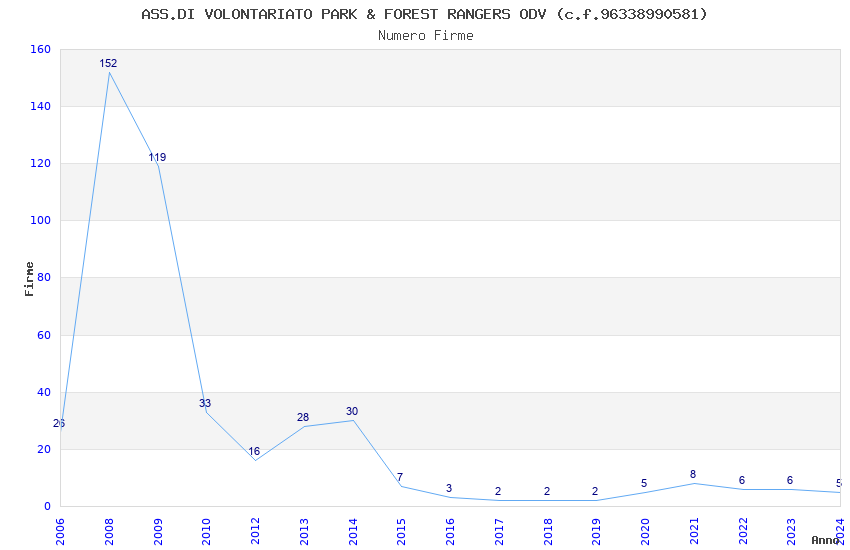The width and height of the screenshot is (850, 550).
Task: Select the x-axis year 2018
Action: tap(548, 532)
